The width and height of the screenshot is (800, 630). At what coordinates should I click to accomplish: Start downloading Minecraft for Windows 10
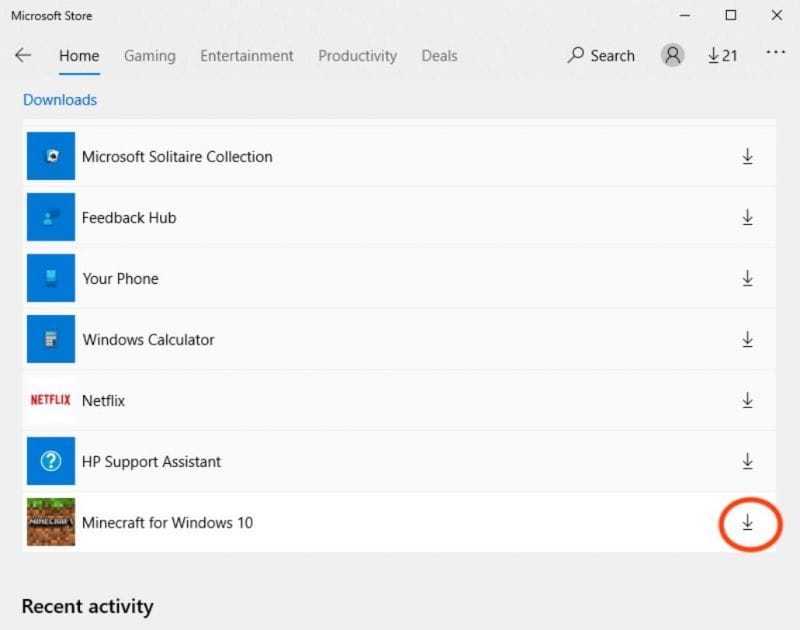[x=748, y=522]
